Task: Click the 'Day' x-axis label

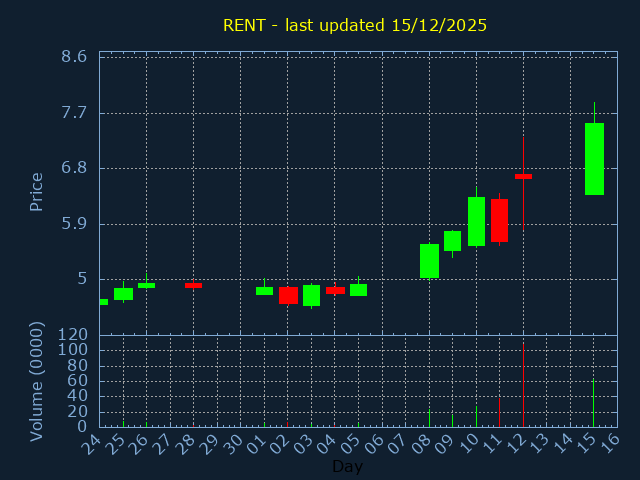Action: 347,466
